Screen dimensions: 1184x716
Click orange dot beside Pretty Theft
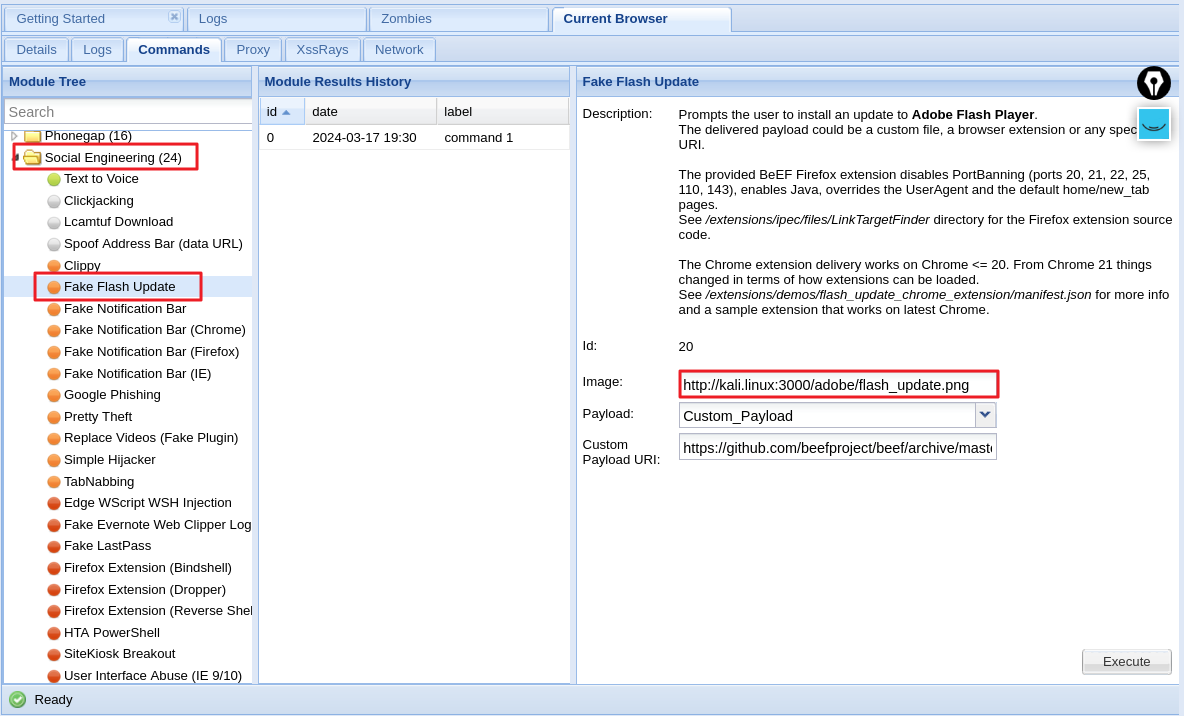pos(54,418)
